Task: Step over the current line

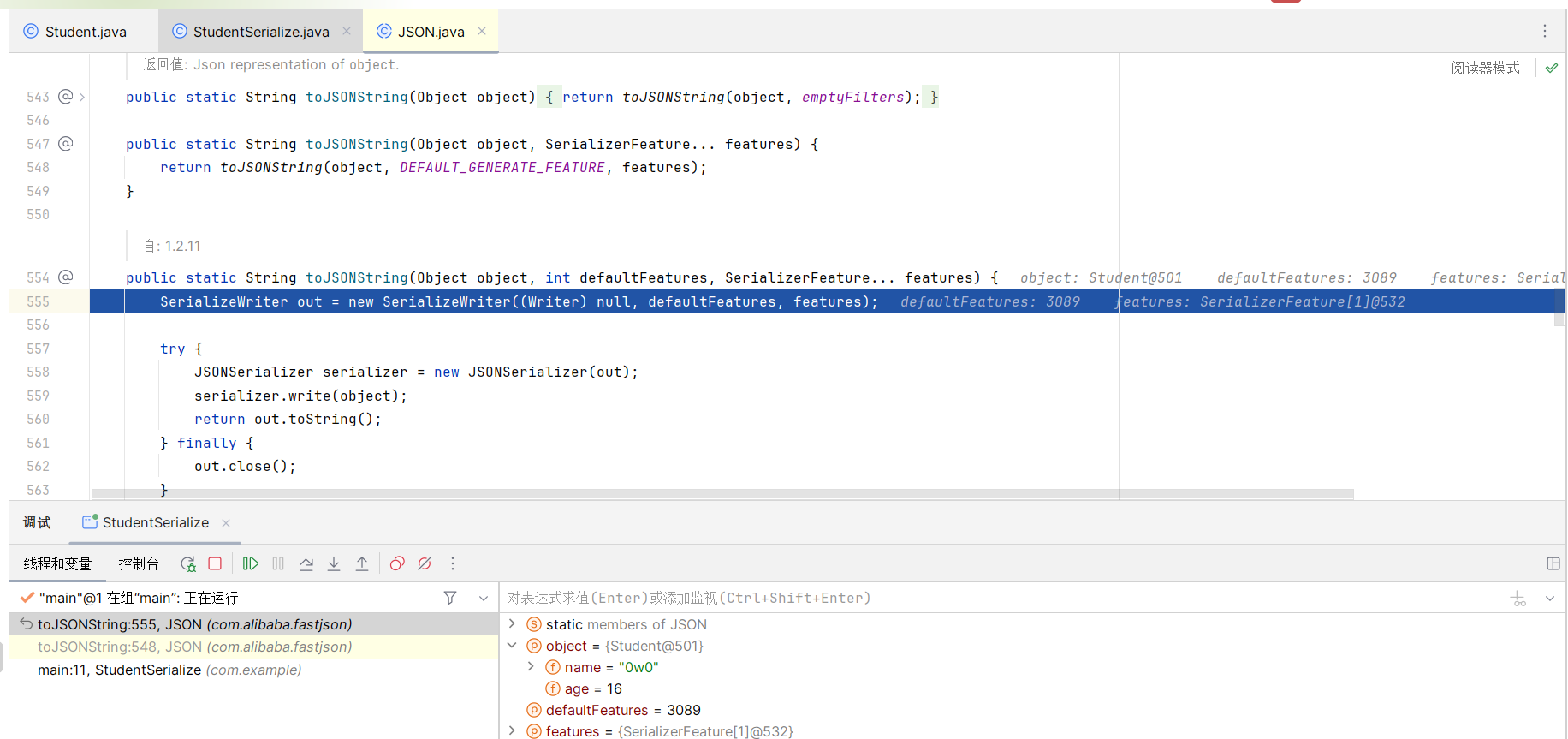Action: coord(306,563)
